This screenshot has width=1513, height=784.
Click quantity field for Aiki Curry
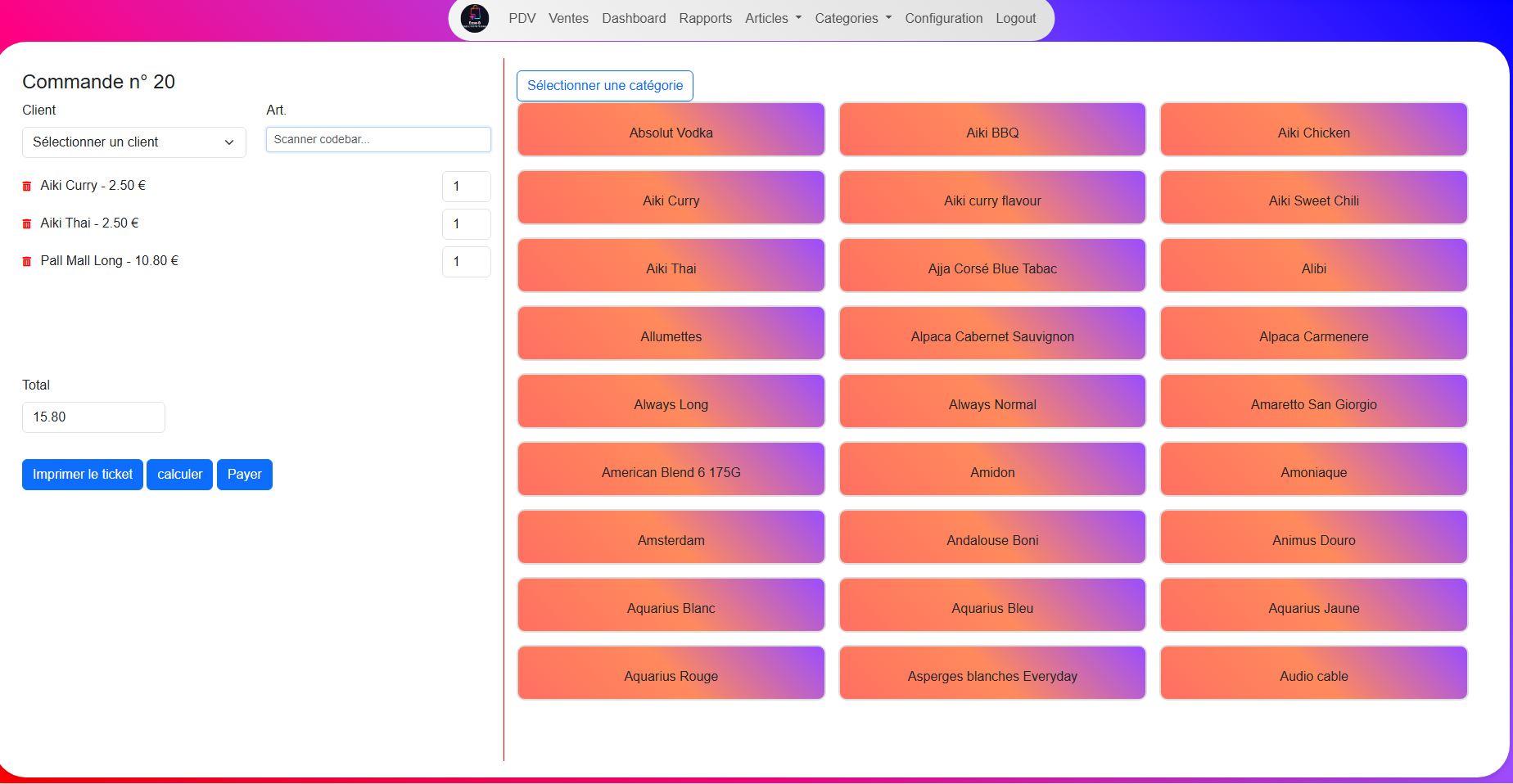point(466,187)
